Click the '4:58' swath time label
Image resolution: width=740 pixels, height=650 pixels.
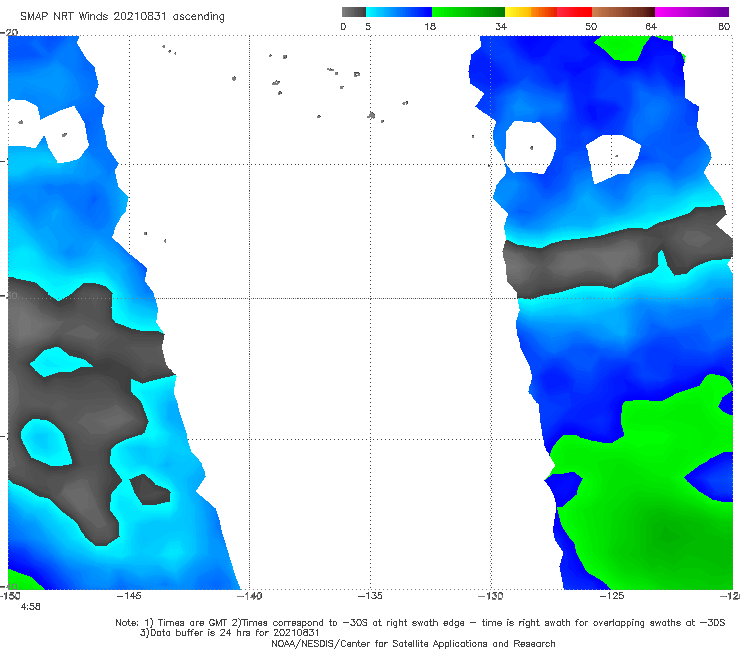[x=31, y=607]
